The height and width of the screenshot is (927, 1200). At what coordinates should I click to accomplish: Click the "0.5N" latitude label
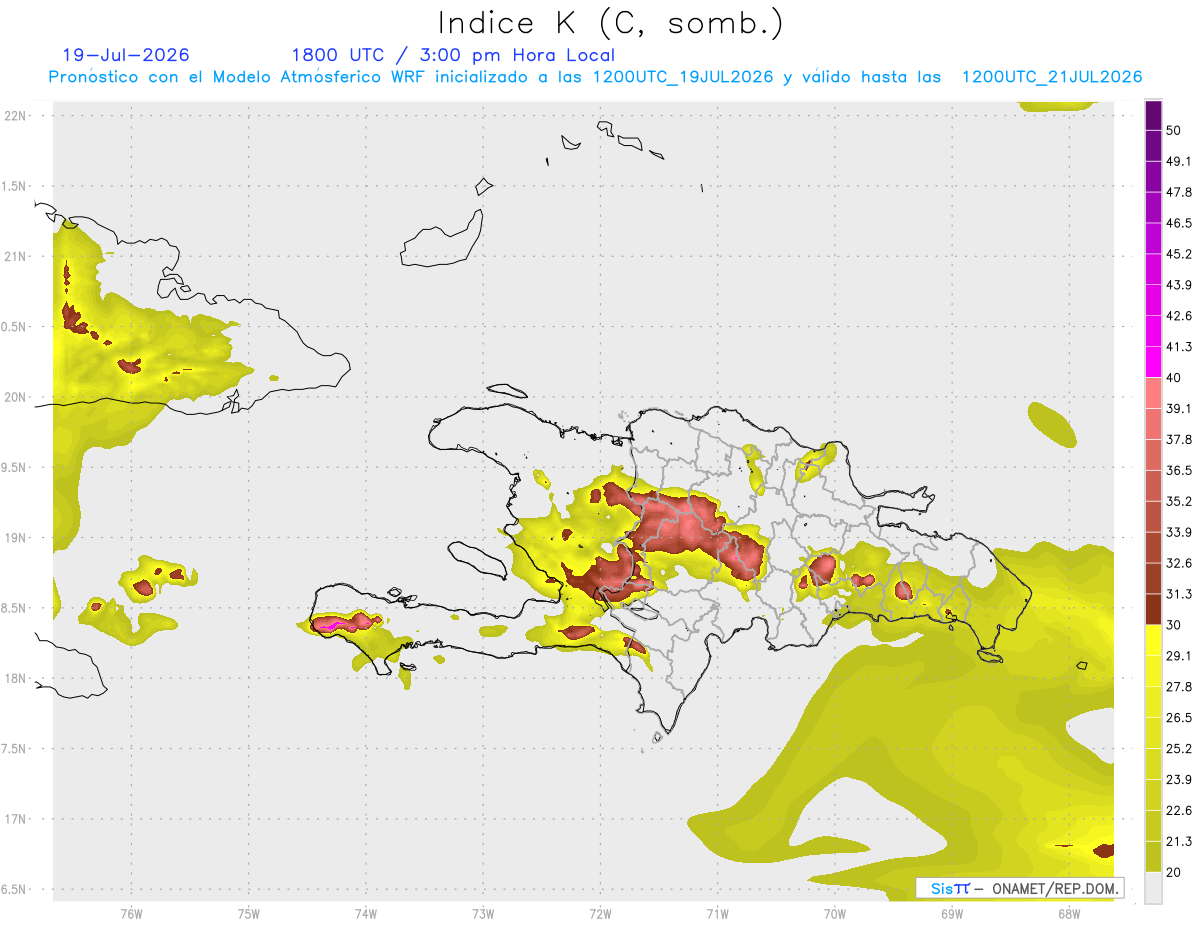tap(15, 327)
